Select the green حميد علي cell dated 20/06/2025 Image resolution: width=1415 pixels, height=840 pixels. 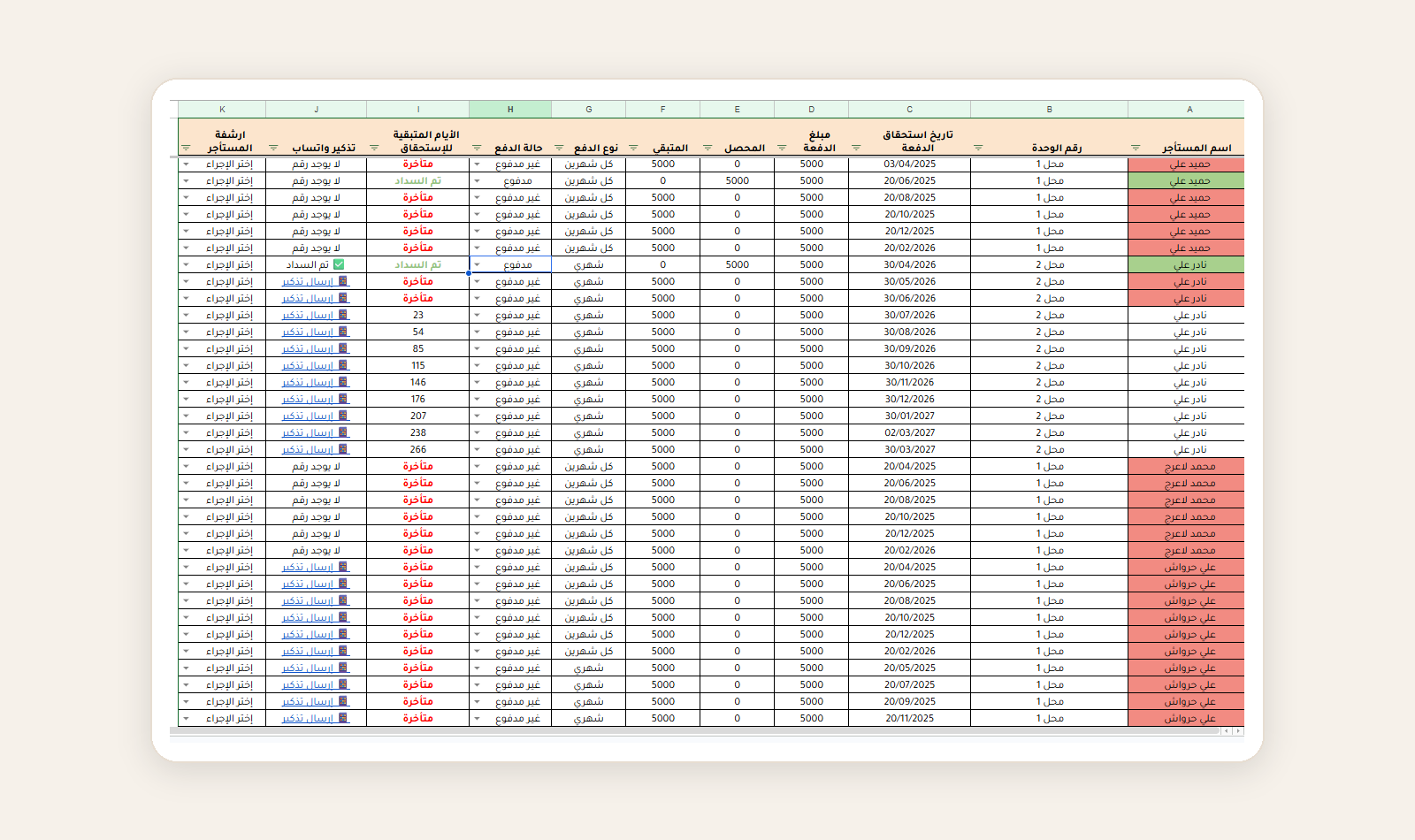coord(1186,181)
